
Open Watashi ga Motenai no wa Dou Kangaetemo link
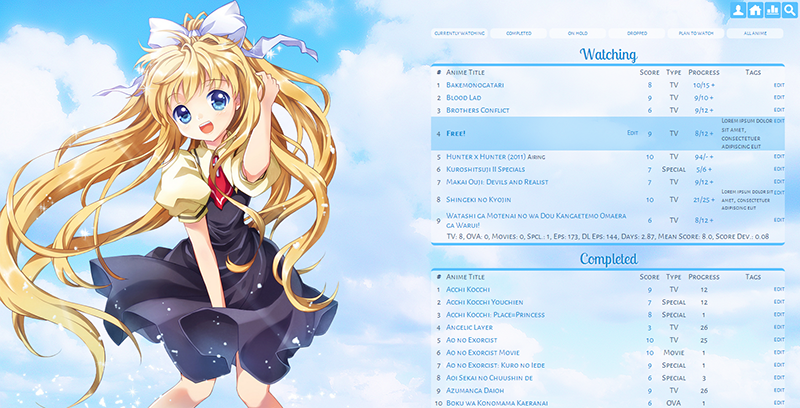536,220
